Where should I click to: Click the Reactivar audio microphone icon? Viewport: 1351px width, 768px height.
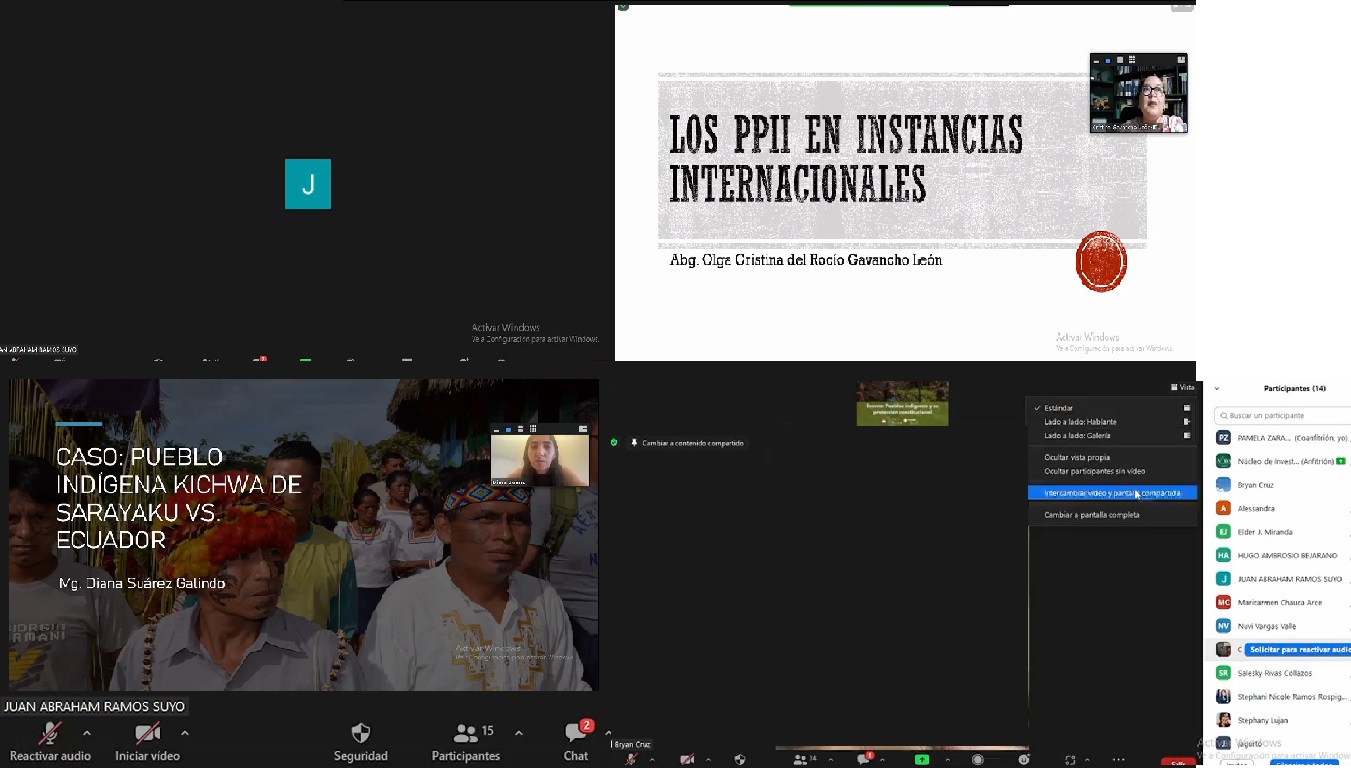pos(49,734)
